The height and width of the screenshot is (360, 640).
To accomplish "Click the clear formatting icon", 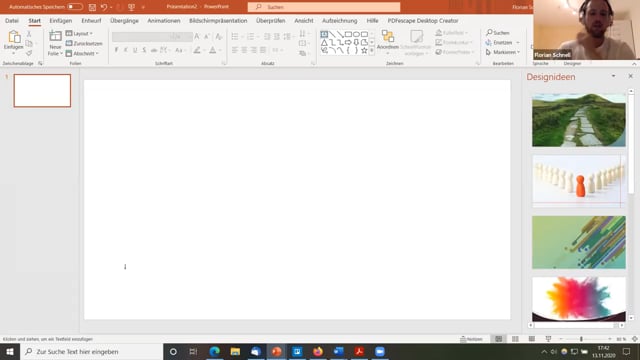I will 219,37.
